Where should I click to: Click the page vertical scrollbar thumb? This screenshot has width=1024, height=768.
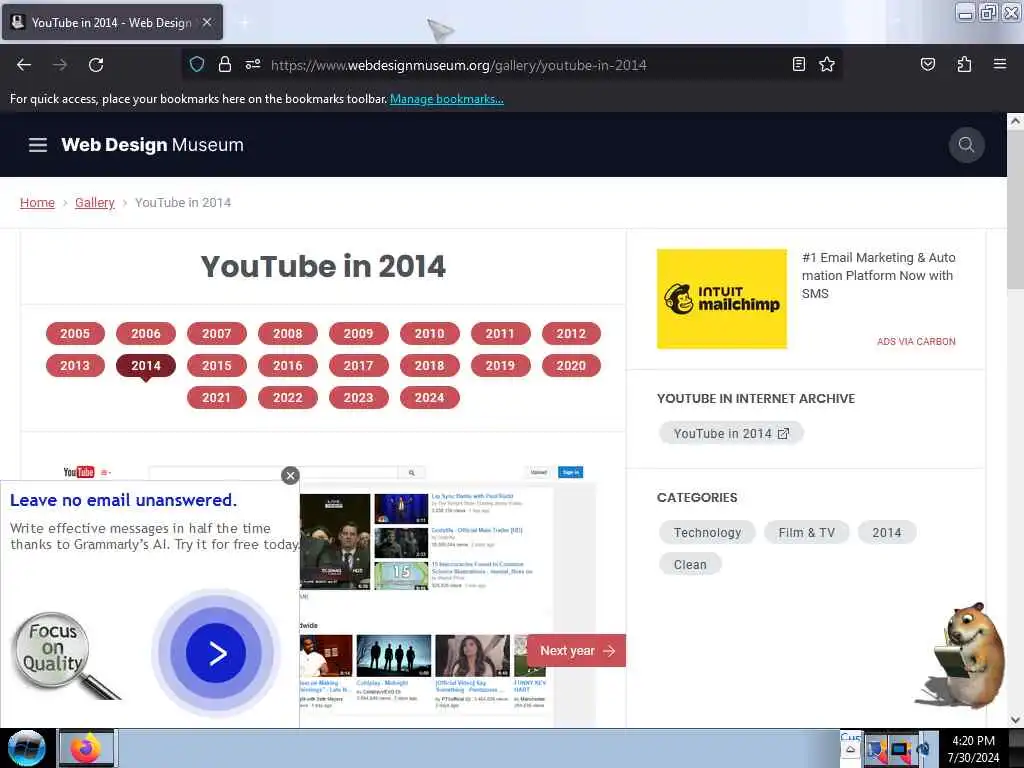[1015, 209]
